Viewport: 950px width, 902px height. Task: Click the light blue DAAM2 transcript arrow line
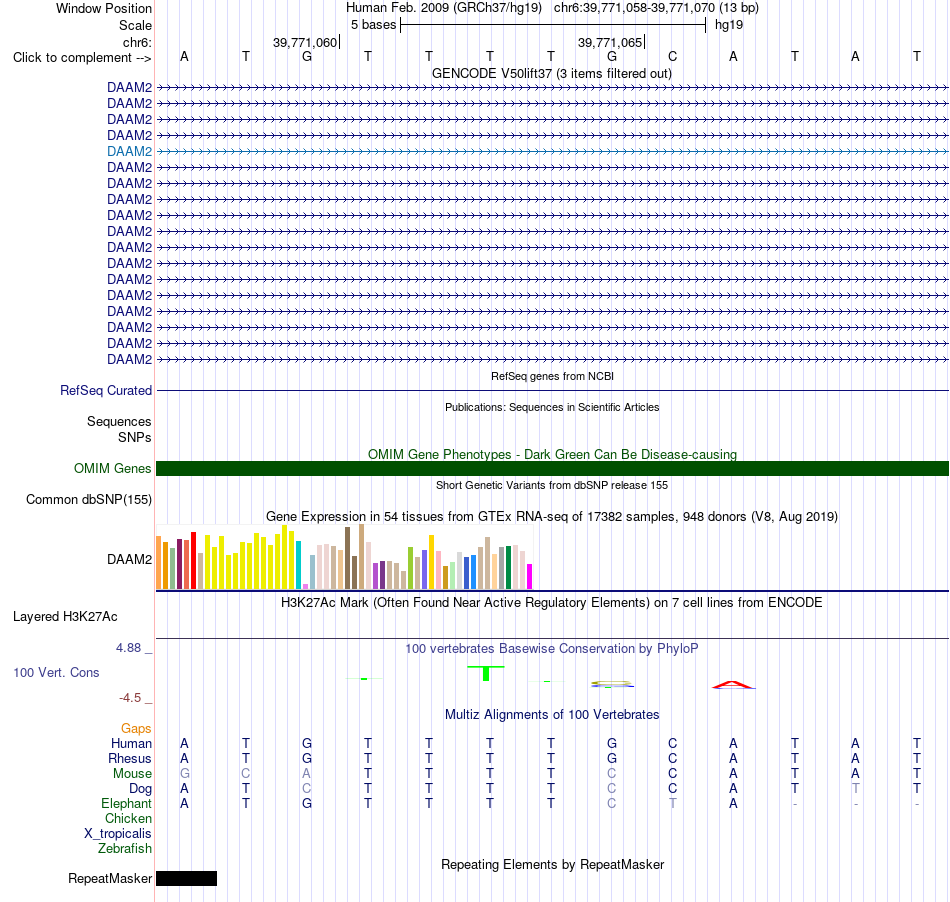(552, 151)
